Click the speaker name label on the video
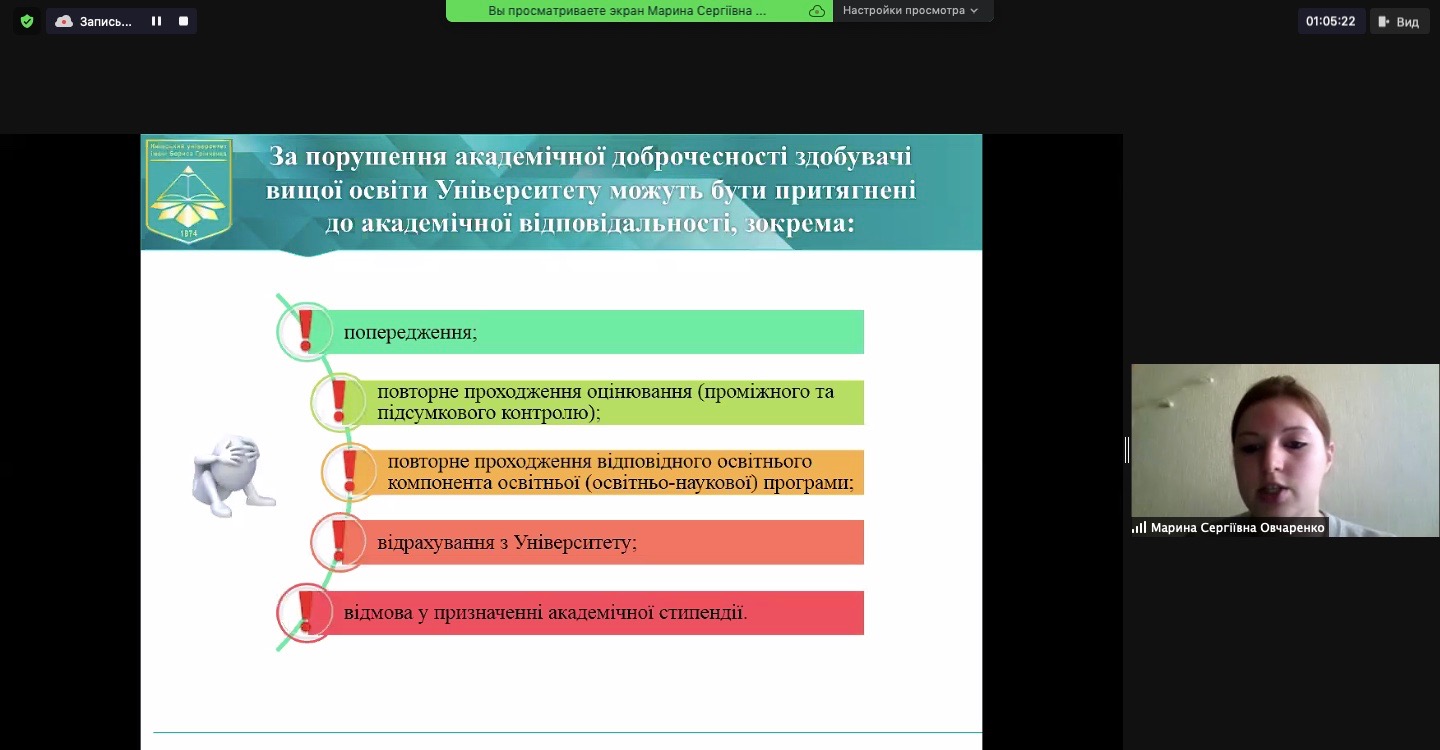The width and height of the screenshot is (1440, 750). tap(1237, 528)
